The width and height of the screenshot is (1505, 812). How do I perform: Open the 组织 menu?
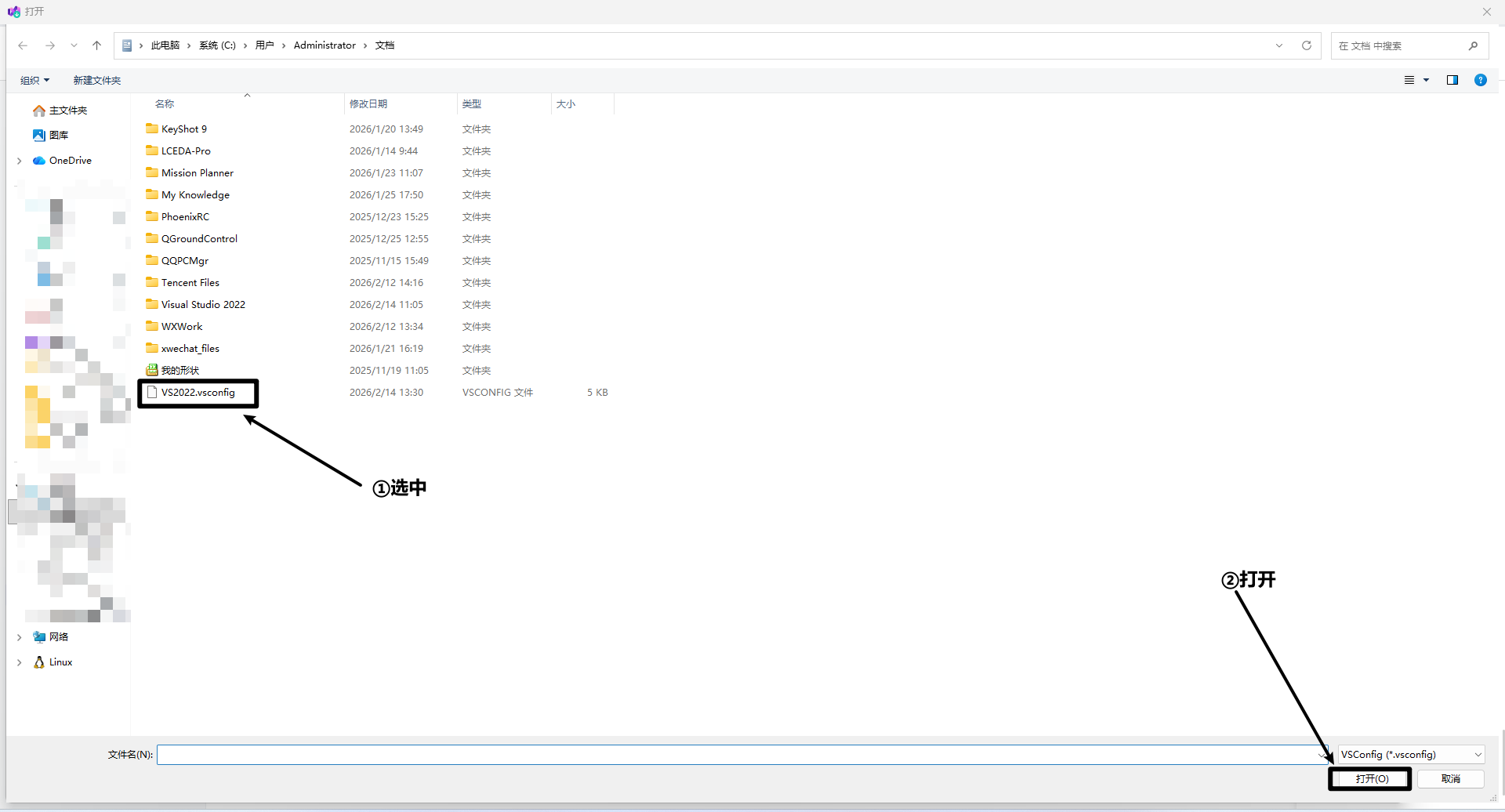[34, 80]
